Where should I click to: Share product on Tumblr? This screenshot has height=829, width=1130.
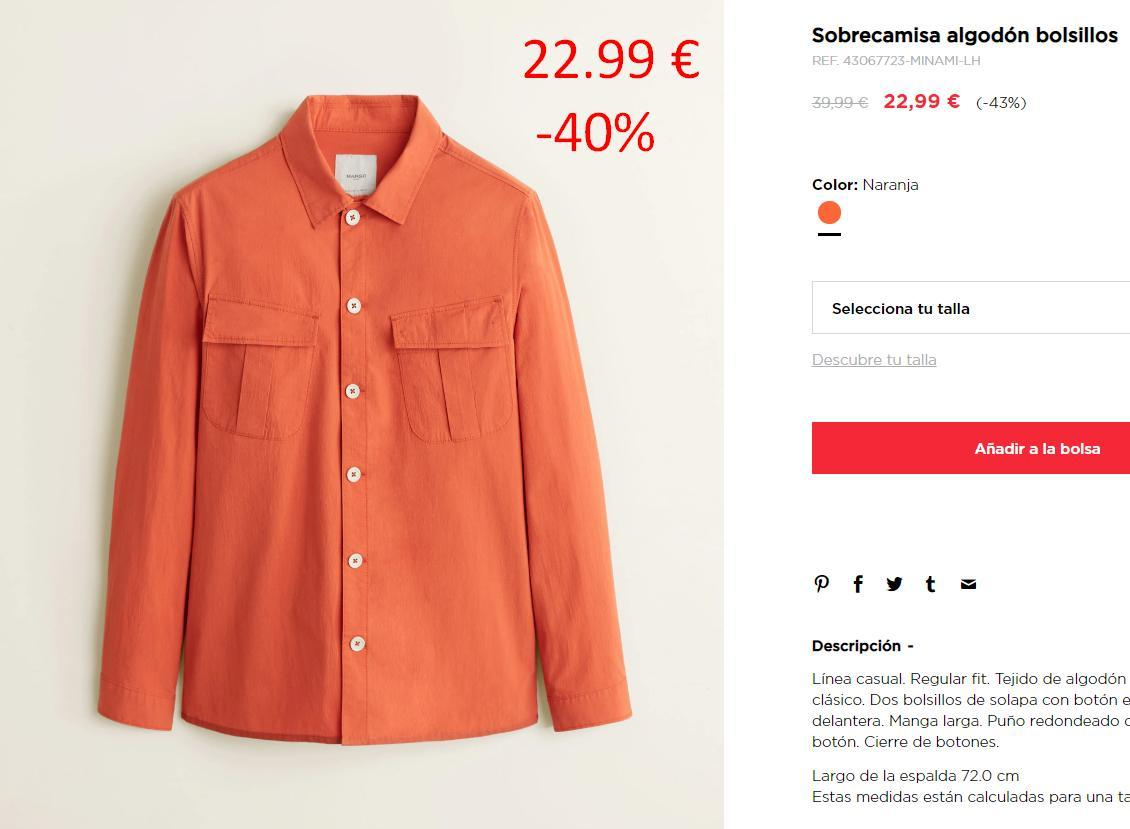(930, 584)
